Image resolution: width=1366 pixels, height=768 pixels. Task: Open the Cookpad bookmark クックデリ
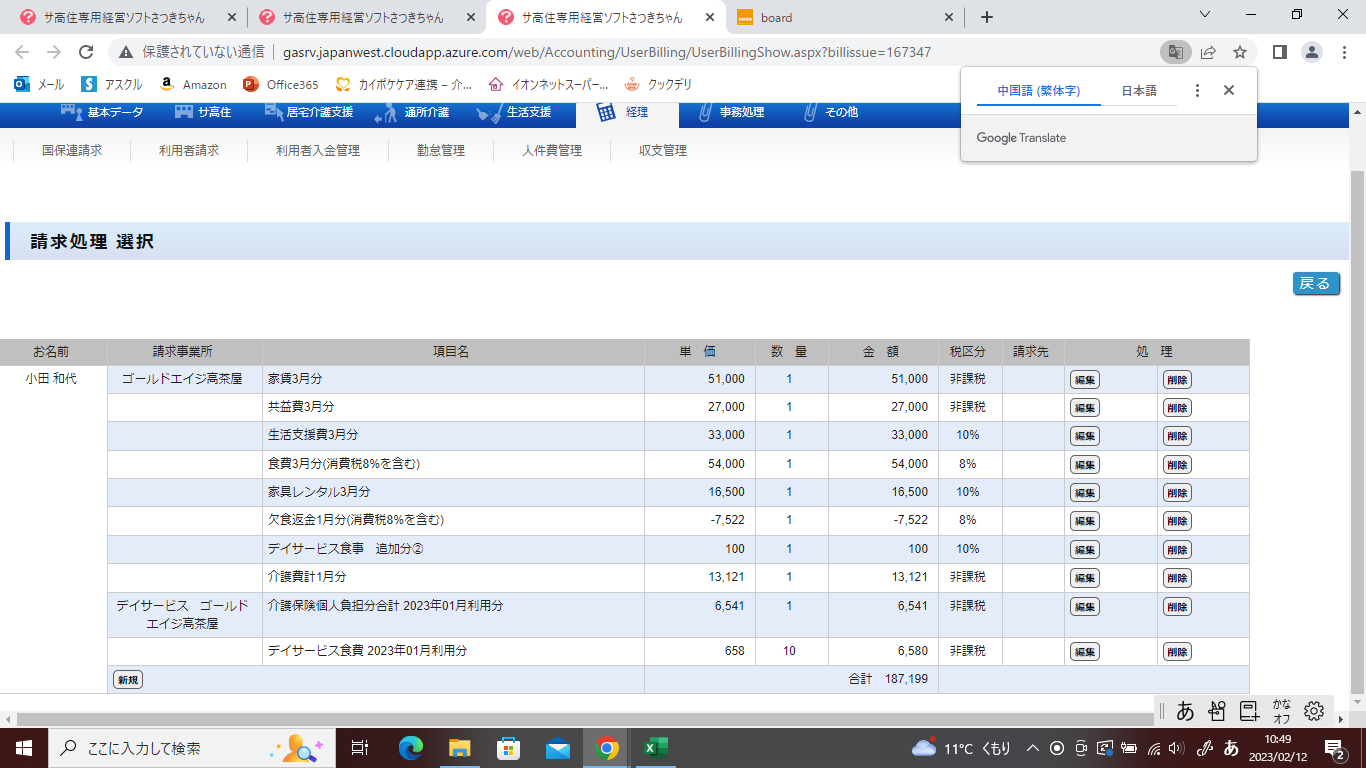coord(658,85)
